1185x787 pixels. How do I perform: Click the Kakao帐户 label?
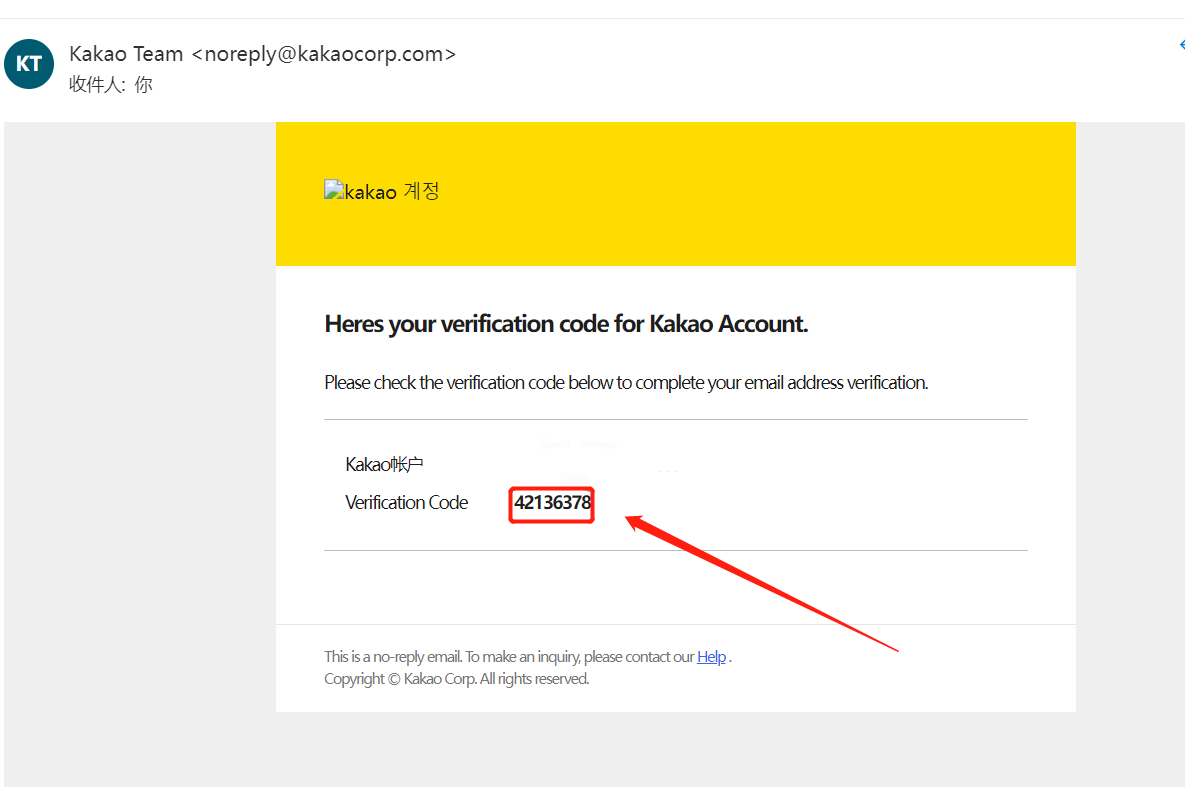point(386,464)
